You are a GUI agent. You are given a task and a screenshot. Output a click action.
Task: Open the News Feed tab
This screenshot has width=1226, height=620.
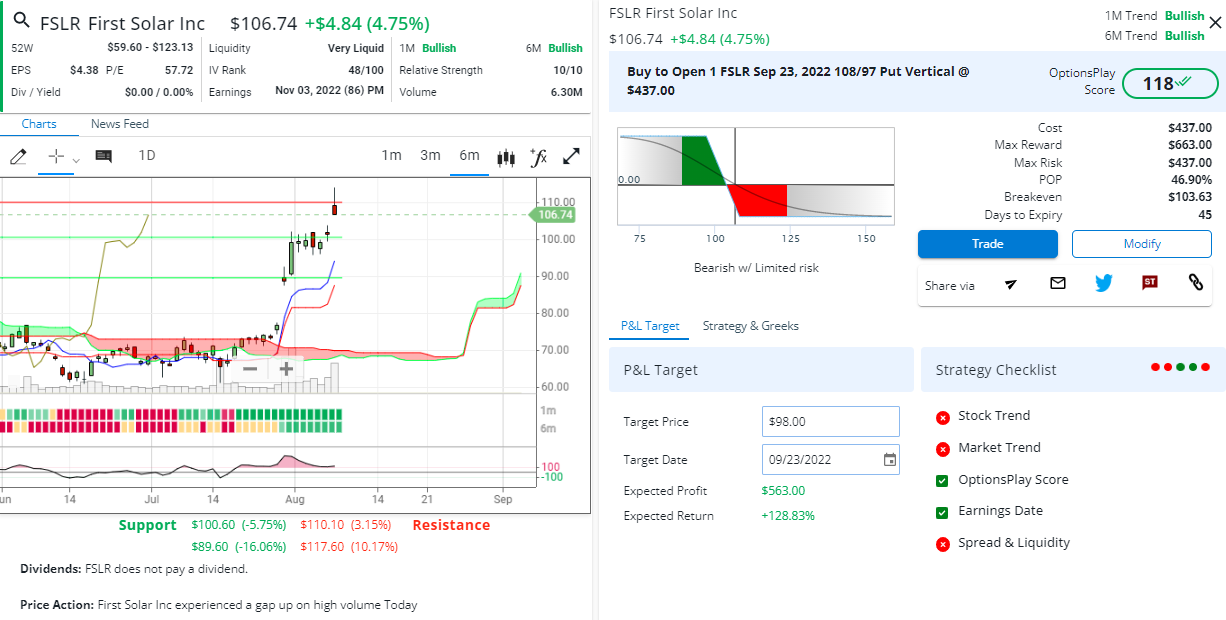[120, 124]
